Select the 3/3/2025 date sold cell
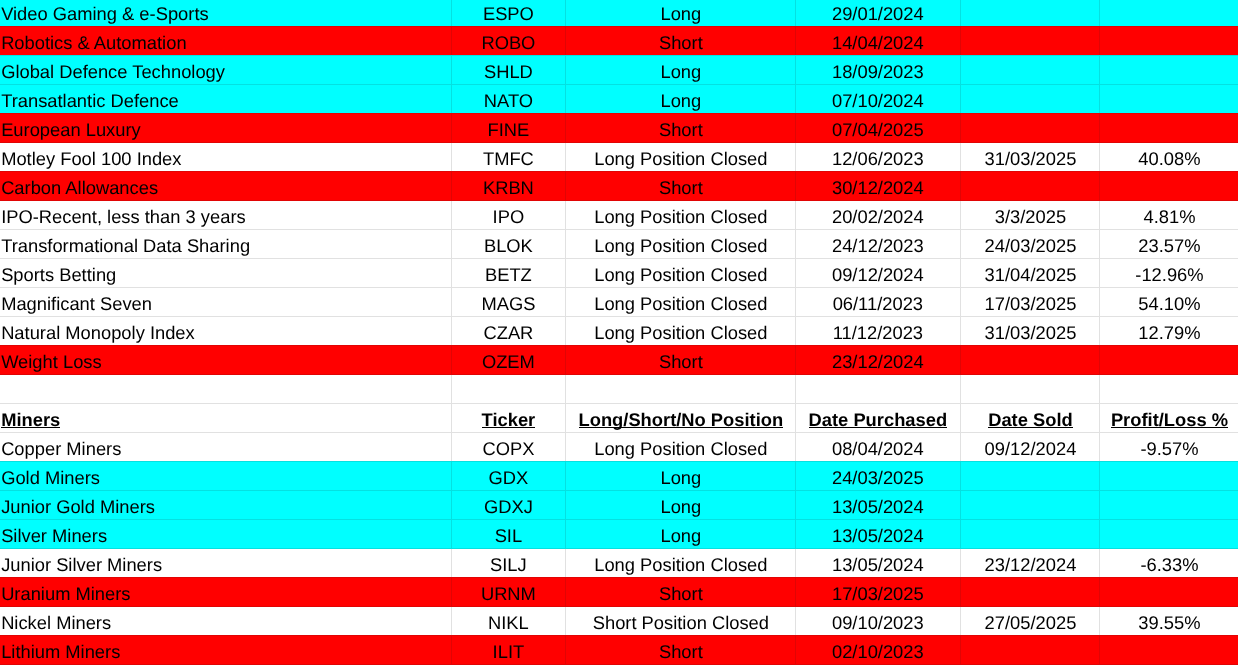Image resolution: width=1238 pixels, height=665 pixels. (x=1030, y=217)
